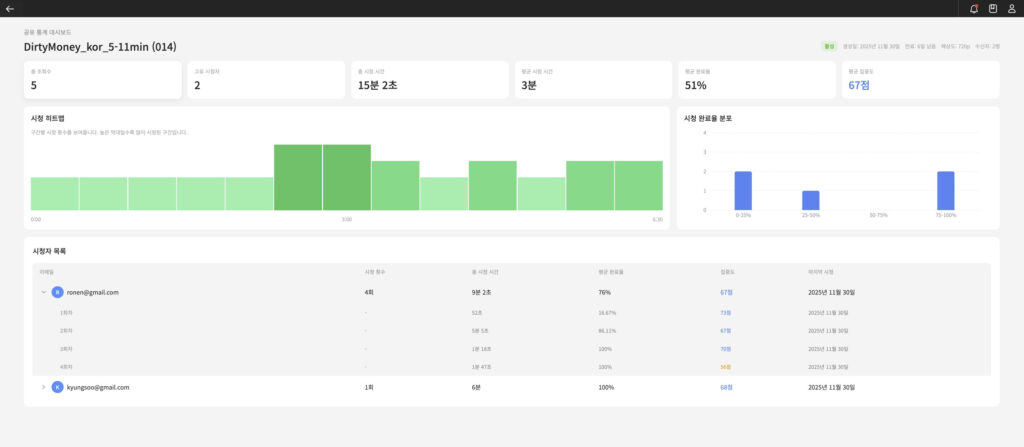
Task: Click kyungsoo's 68점 focus score
Action: (727, 387)
